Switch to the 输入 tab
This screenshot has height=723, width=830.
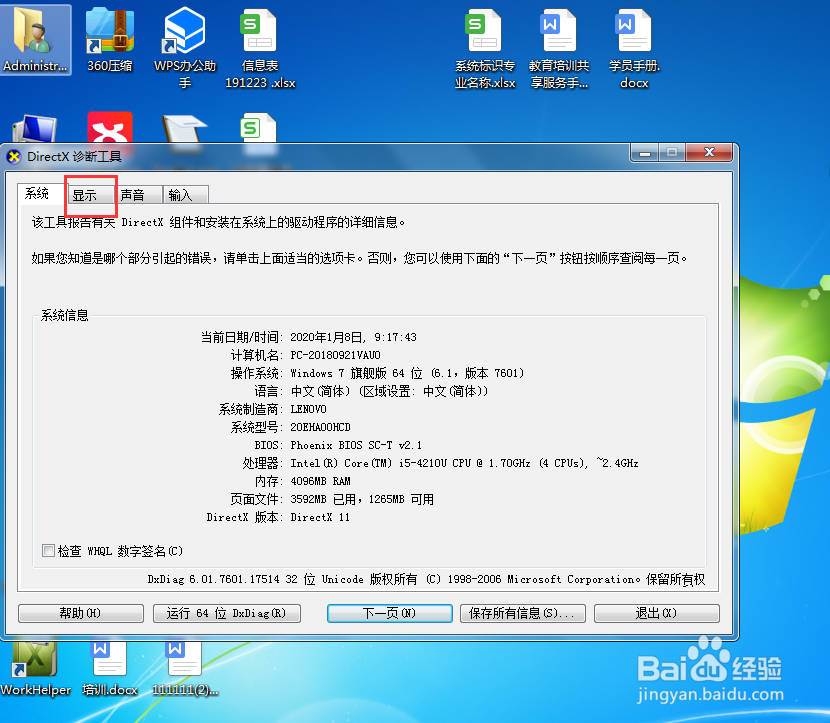[186, 195]
